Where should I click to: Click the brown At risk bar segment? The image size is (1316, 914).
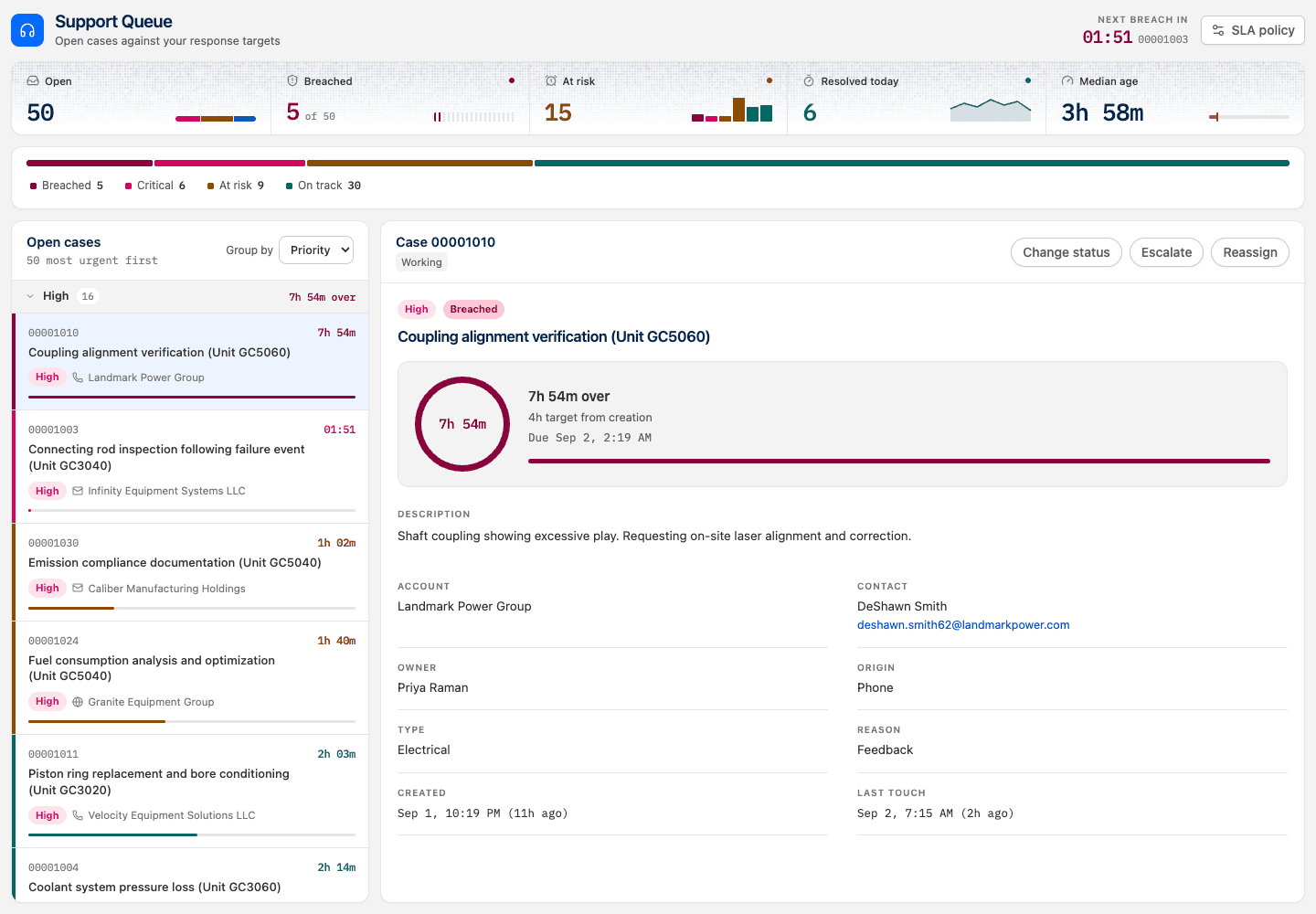[x=419, y=164]
